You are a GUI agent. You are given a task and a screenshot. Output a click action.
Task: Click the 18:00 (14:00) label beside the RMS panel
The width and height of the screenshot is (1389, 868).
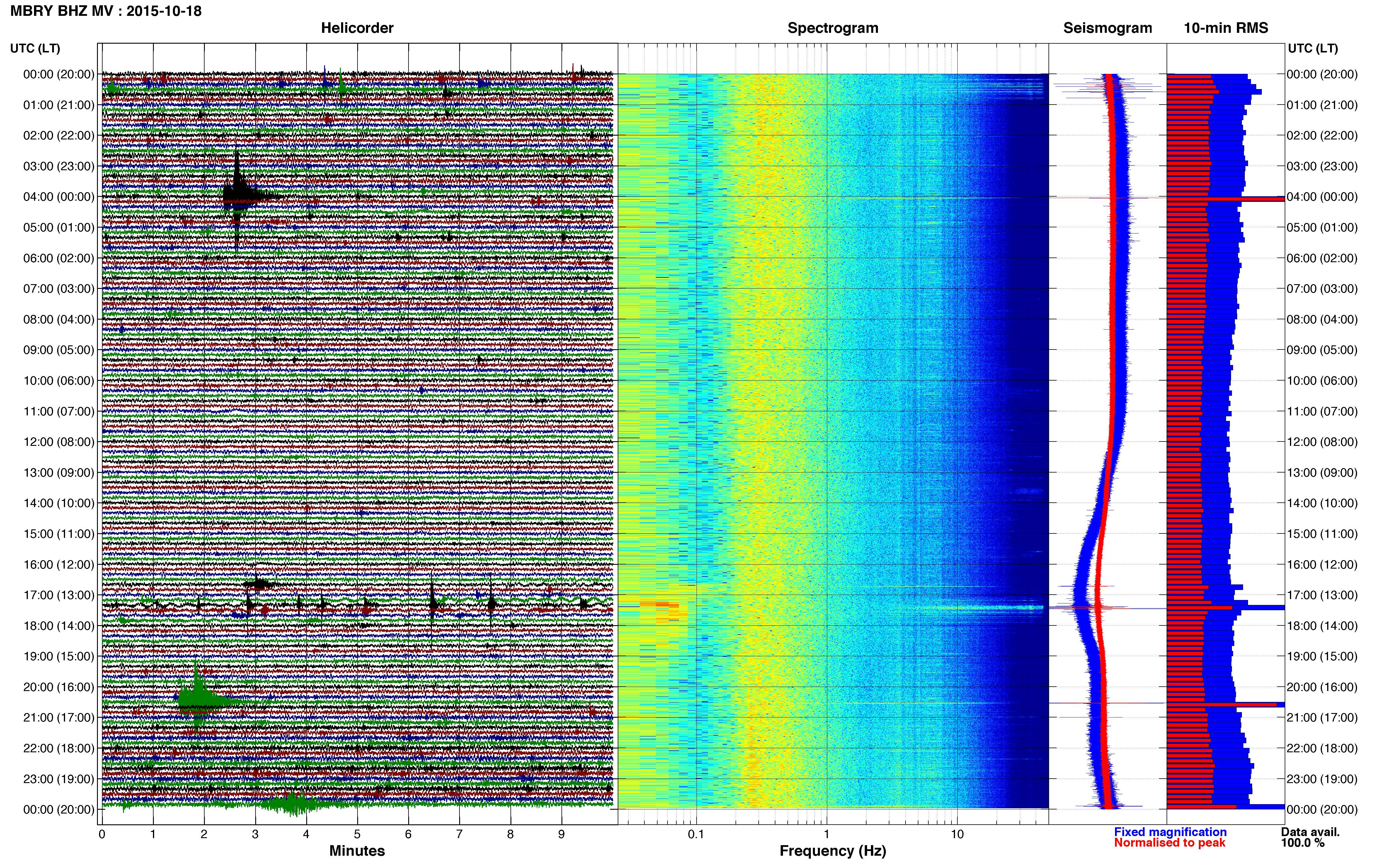1322,626
